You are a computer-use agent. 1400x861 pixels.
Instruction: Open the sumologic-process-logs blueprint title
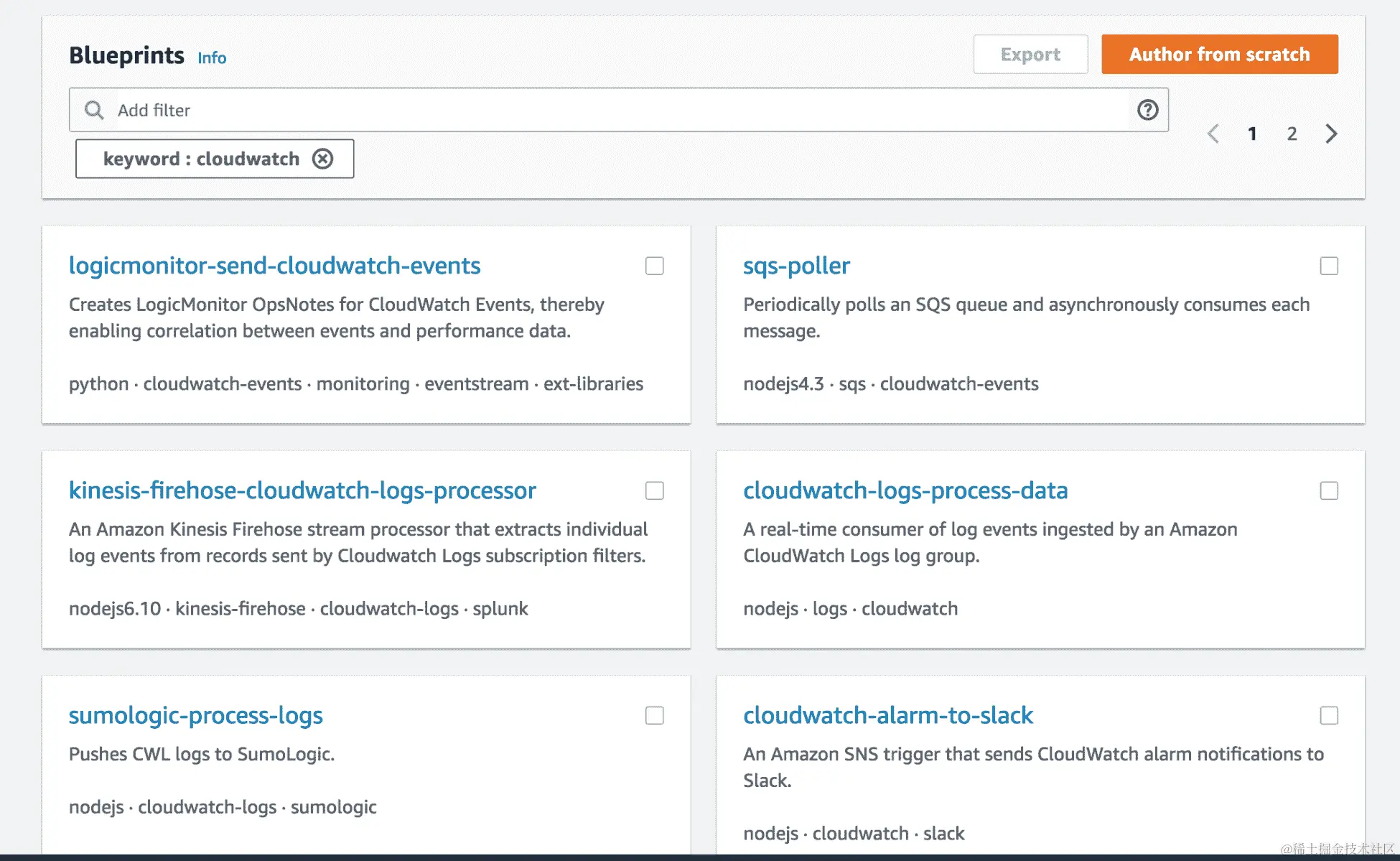(x=195, y=715)
